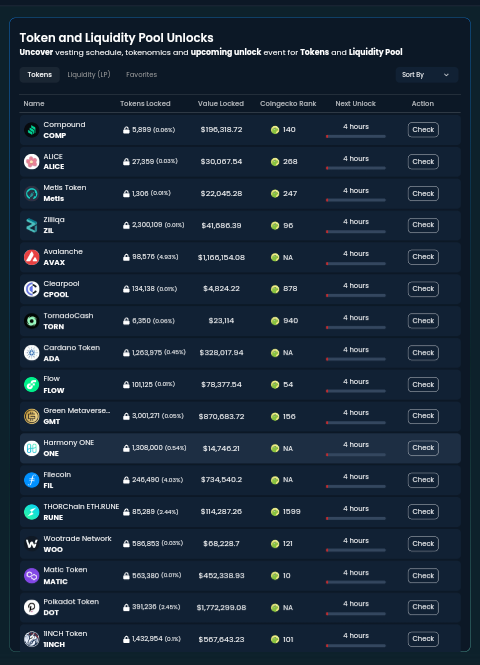Click the Value Locked column header
The height and width of the screenshot is (665, 480).
click(221, 103)
